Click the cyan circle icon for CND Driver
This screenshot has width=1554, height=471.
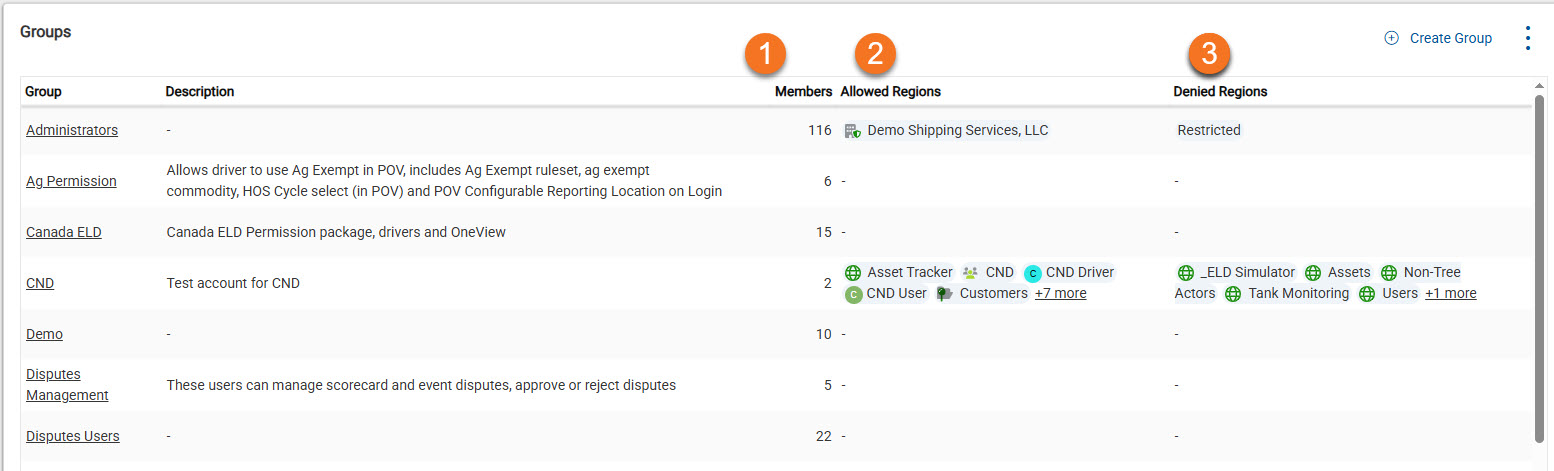click(1033, 273)
